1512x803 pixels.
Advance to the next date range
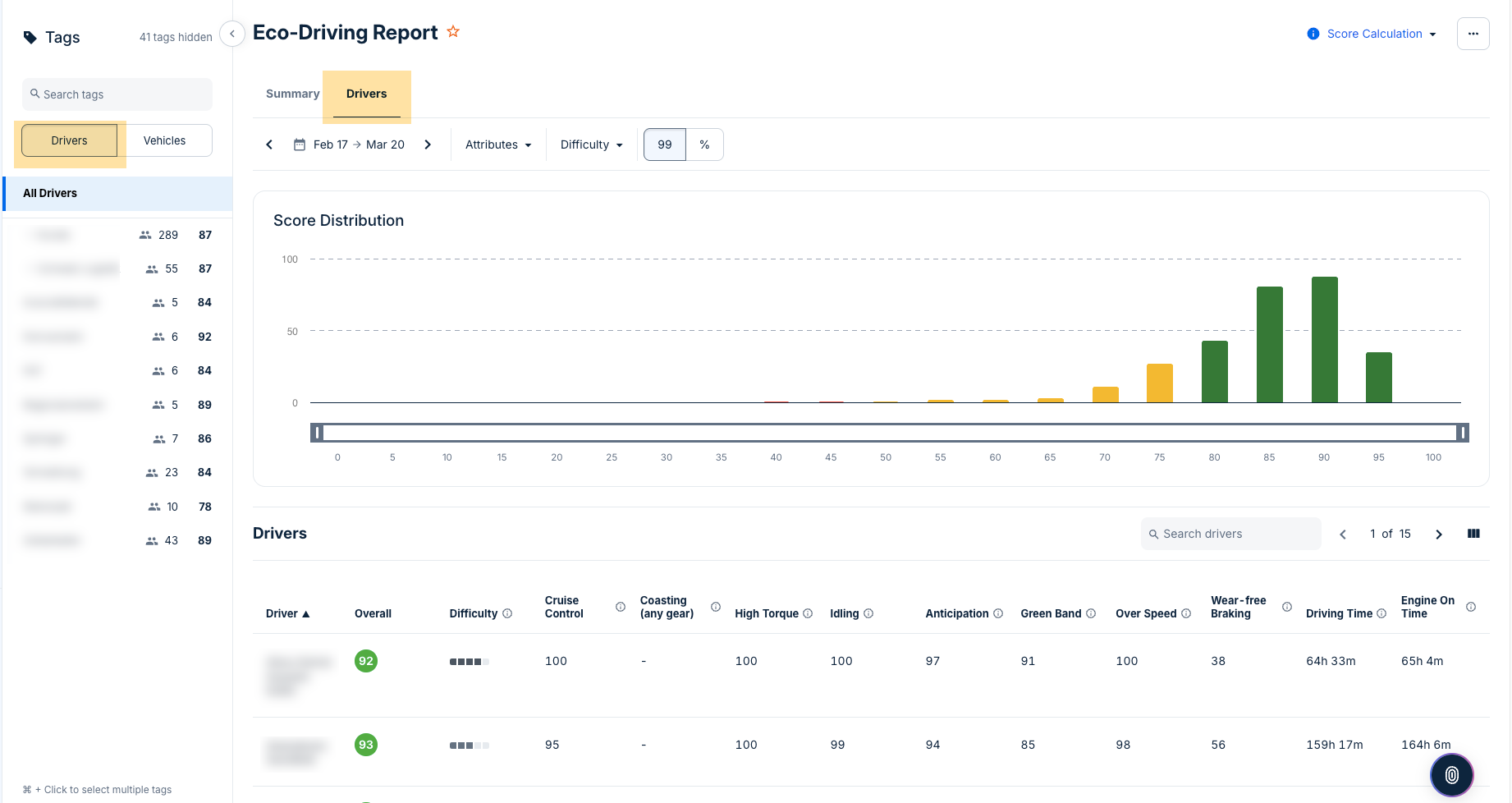(428, 145)
